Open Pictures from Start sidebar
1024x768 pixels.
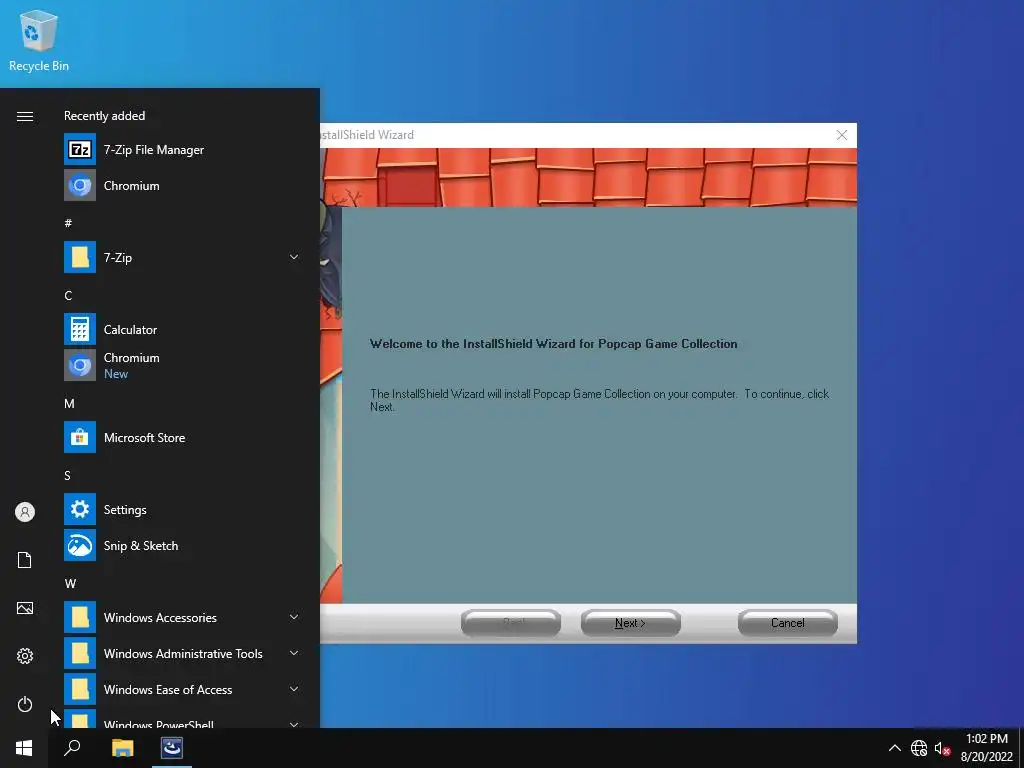[x=25, y=608]
